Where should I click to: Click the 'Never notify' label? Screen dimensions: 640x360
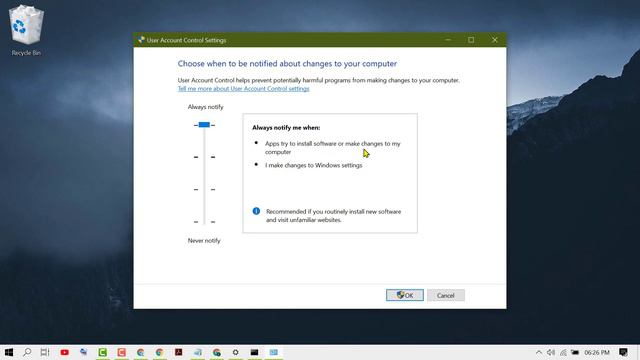coord(204,240)
